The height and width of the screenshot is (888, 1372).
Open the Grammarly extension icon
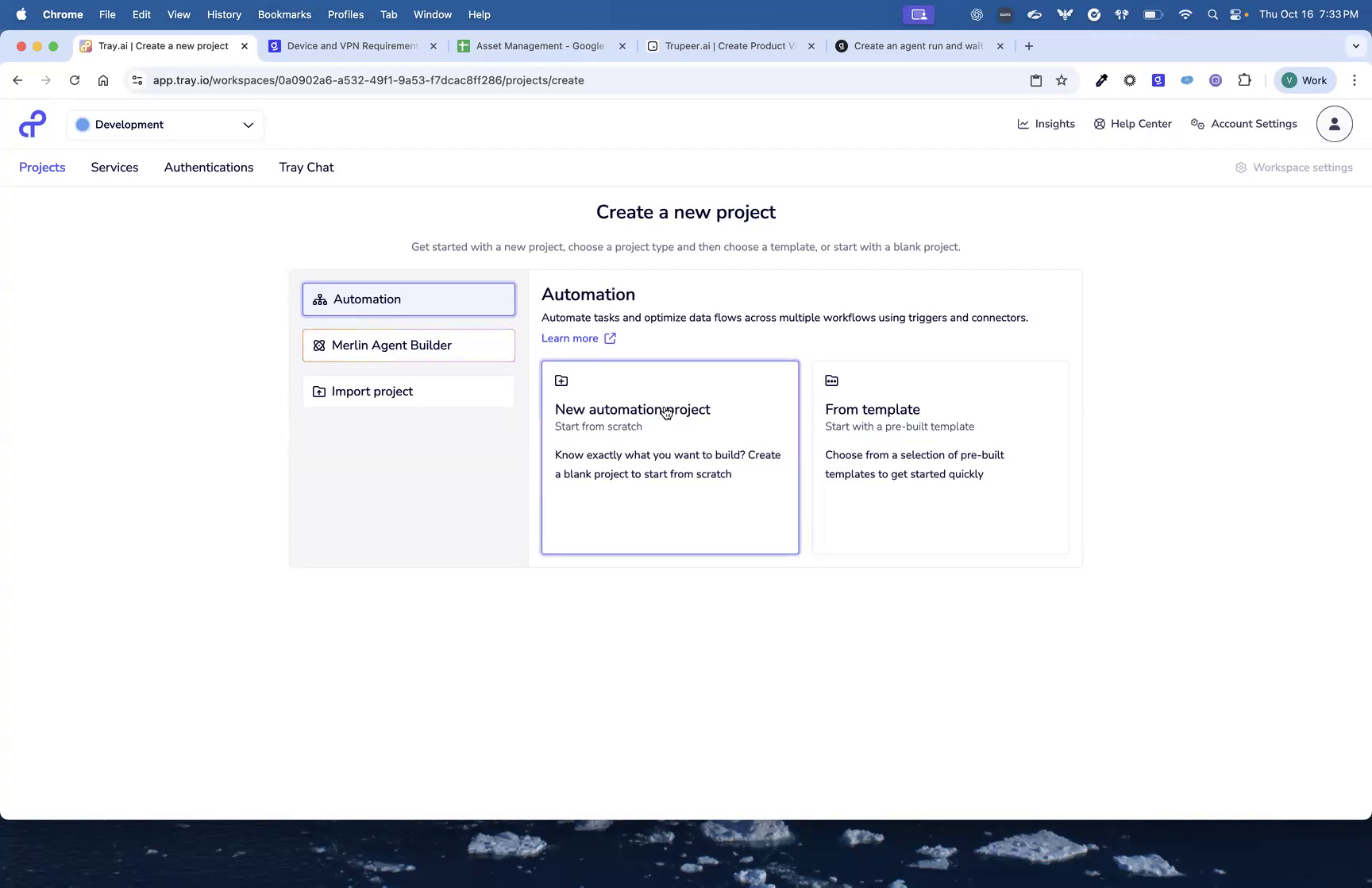click(x=1158, y=80)
